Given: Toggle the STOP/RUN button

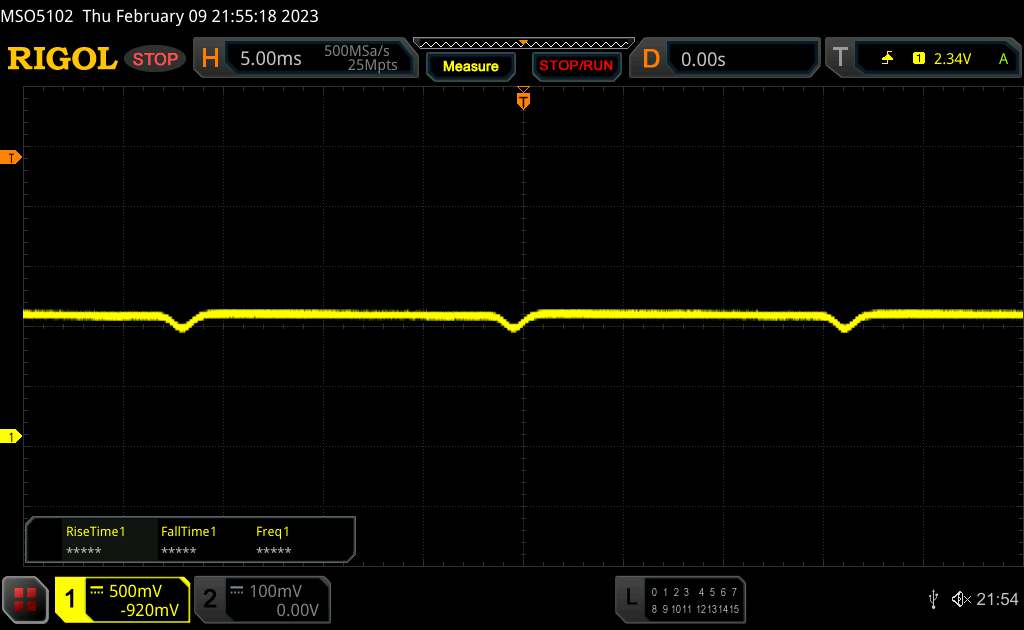Looking at the screenshot, I should 576,66.
